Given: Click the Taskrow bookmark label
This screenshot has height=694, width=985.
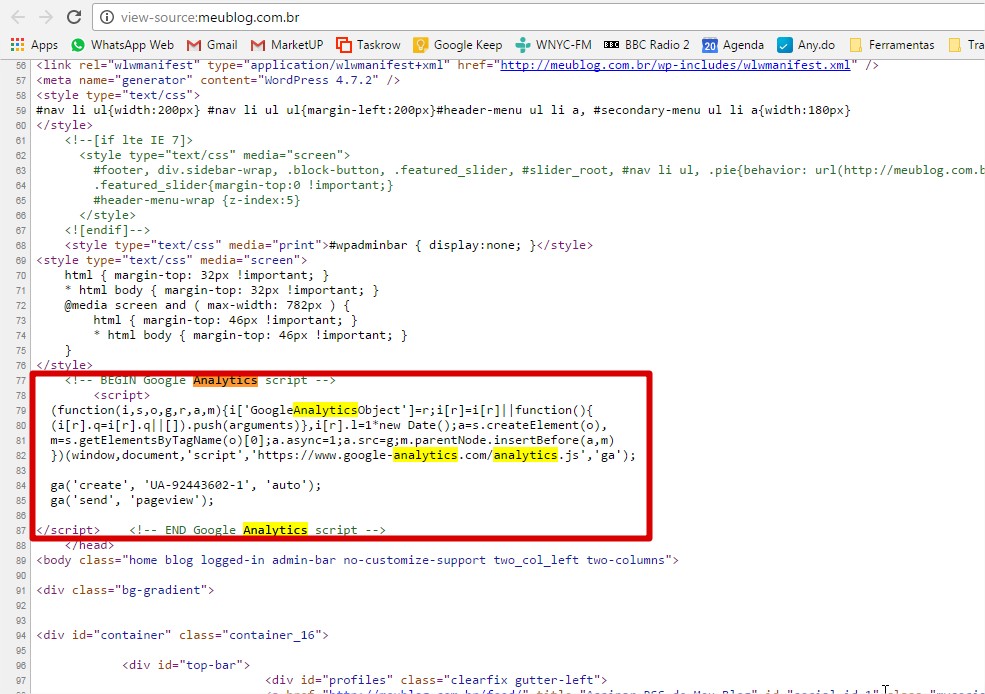Looking at the screenshot, I should pyautogui.click(x=379, y=45).
